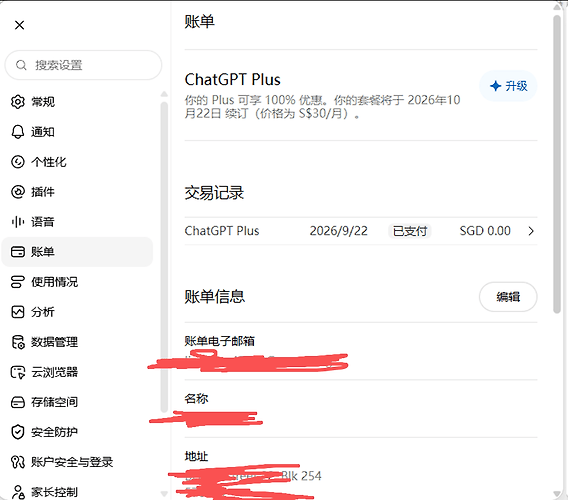Open the 个性化 settings section

coord(77,162)
